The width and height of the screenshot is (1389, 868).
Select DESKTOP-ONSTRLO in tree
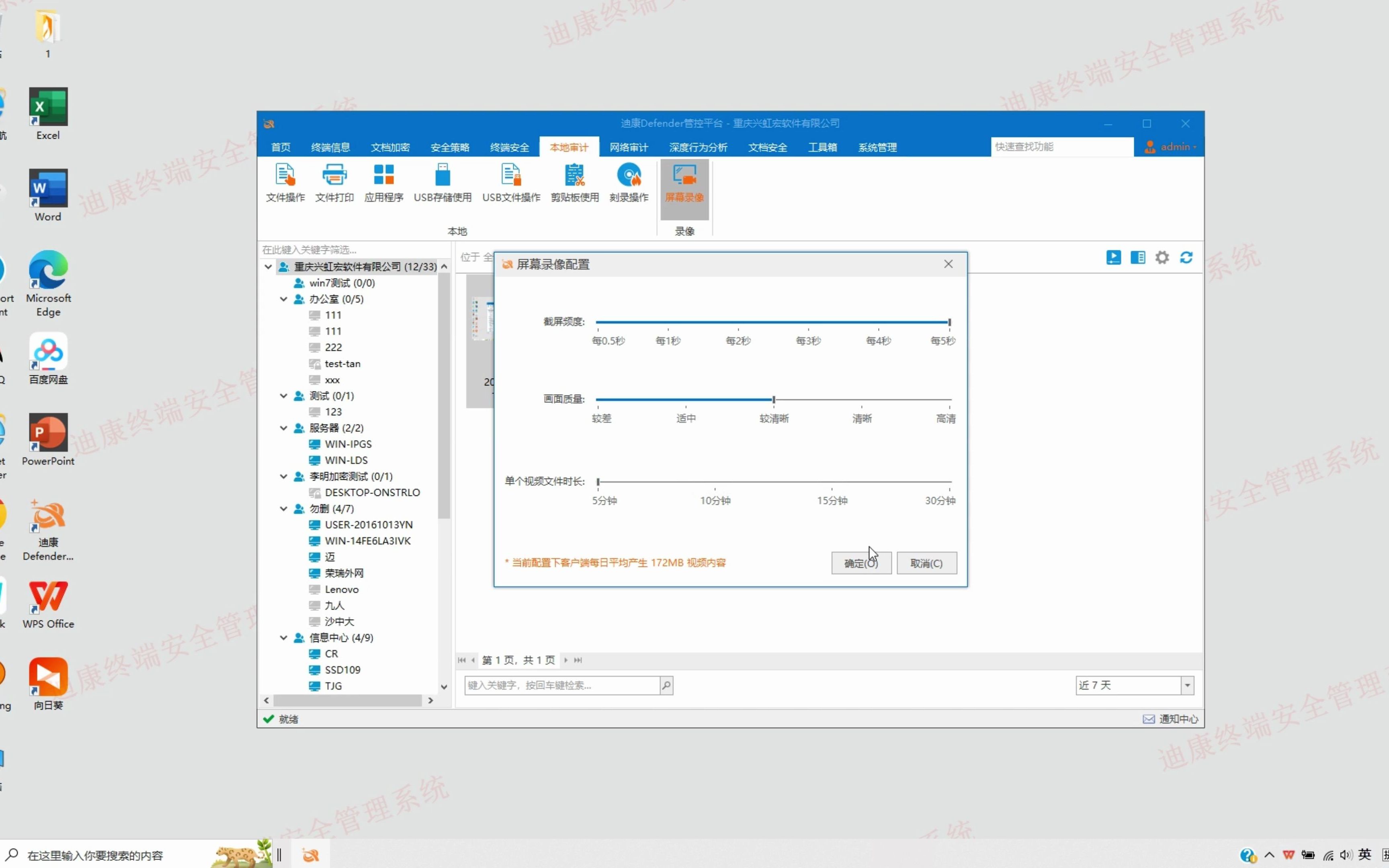373,493
